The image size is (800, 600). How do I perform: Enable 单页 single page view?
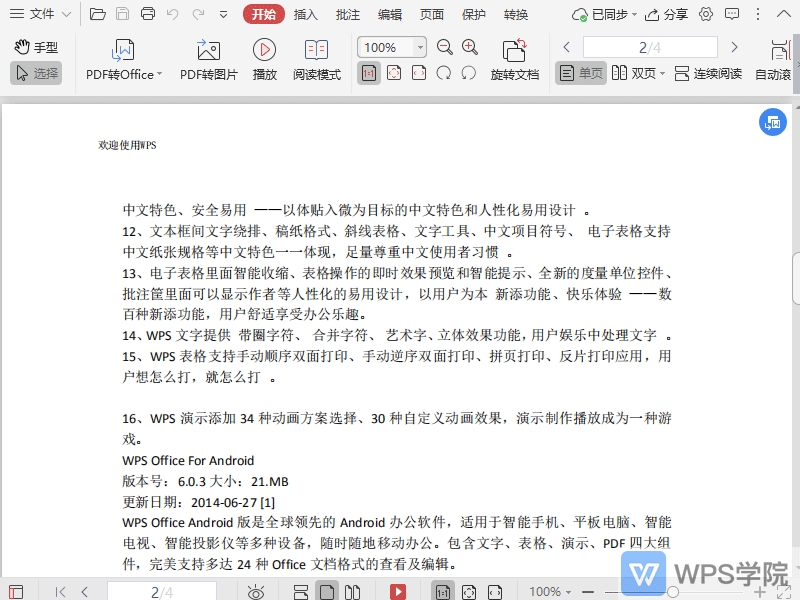(x=581, y=73)
